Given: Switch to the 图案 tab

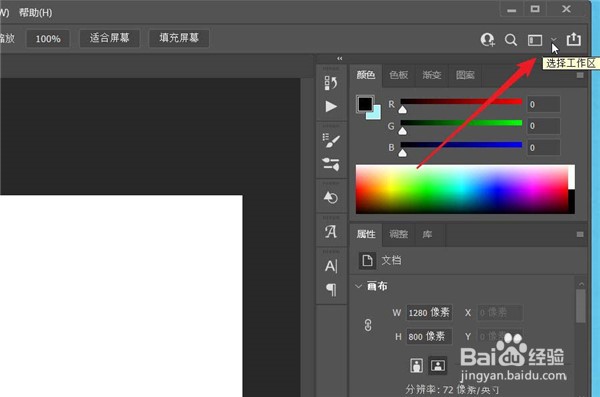Looking at the screenshot, I should pos(465,75).
